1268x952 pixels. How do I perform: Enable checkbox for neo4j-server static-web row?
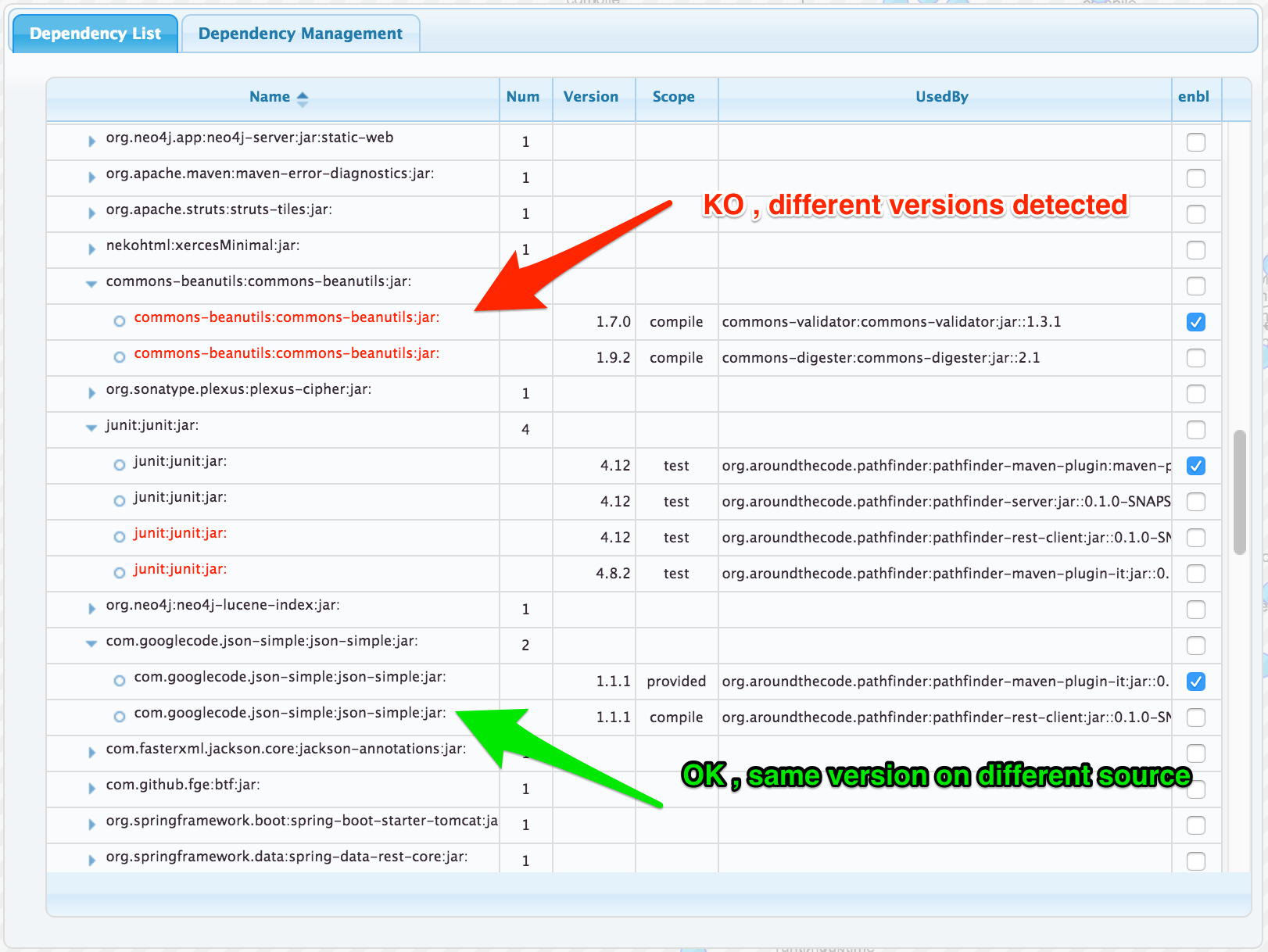tap(1196, 142)
